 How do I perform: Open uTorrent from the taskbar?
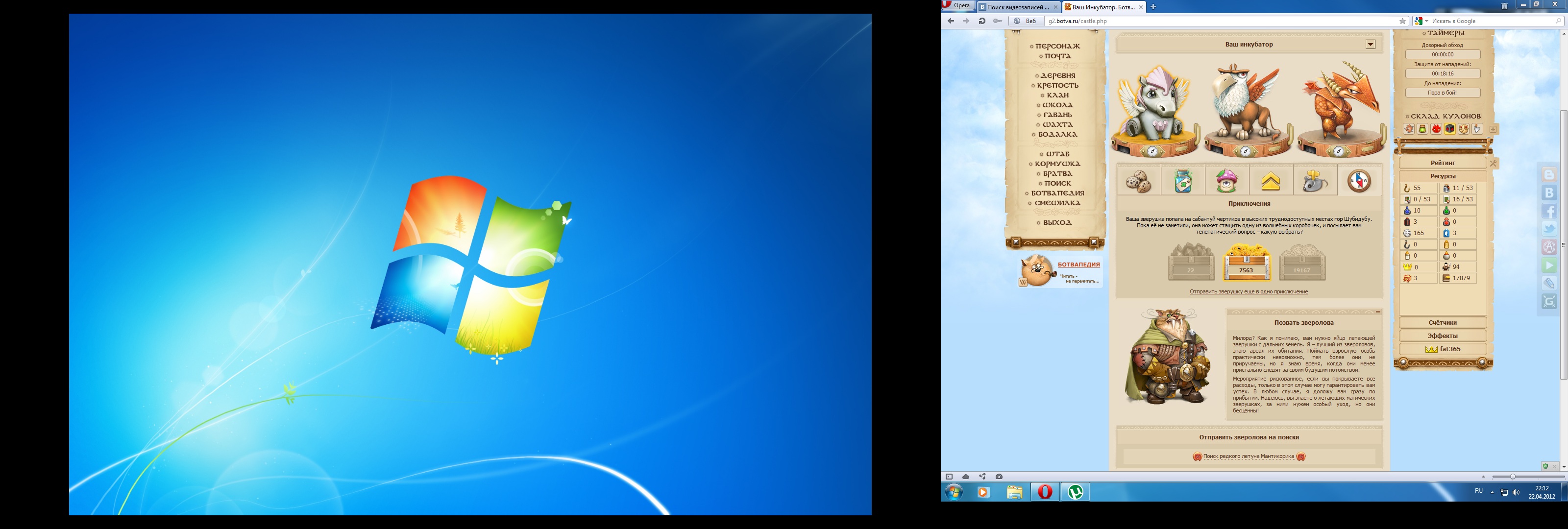tap(1076, 492)
